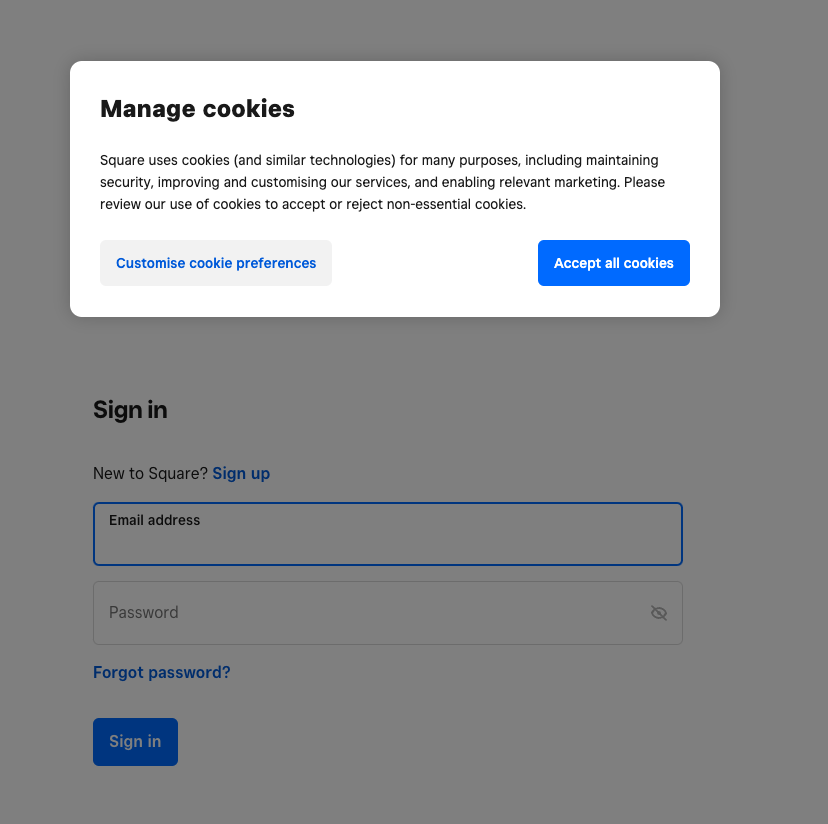Viewport: 828px width, 824px height.
Task: Choose the grey cookie preferences button
Action: (x=216, y=263)
